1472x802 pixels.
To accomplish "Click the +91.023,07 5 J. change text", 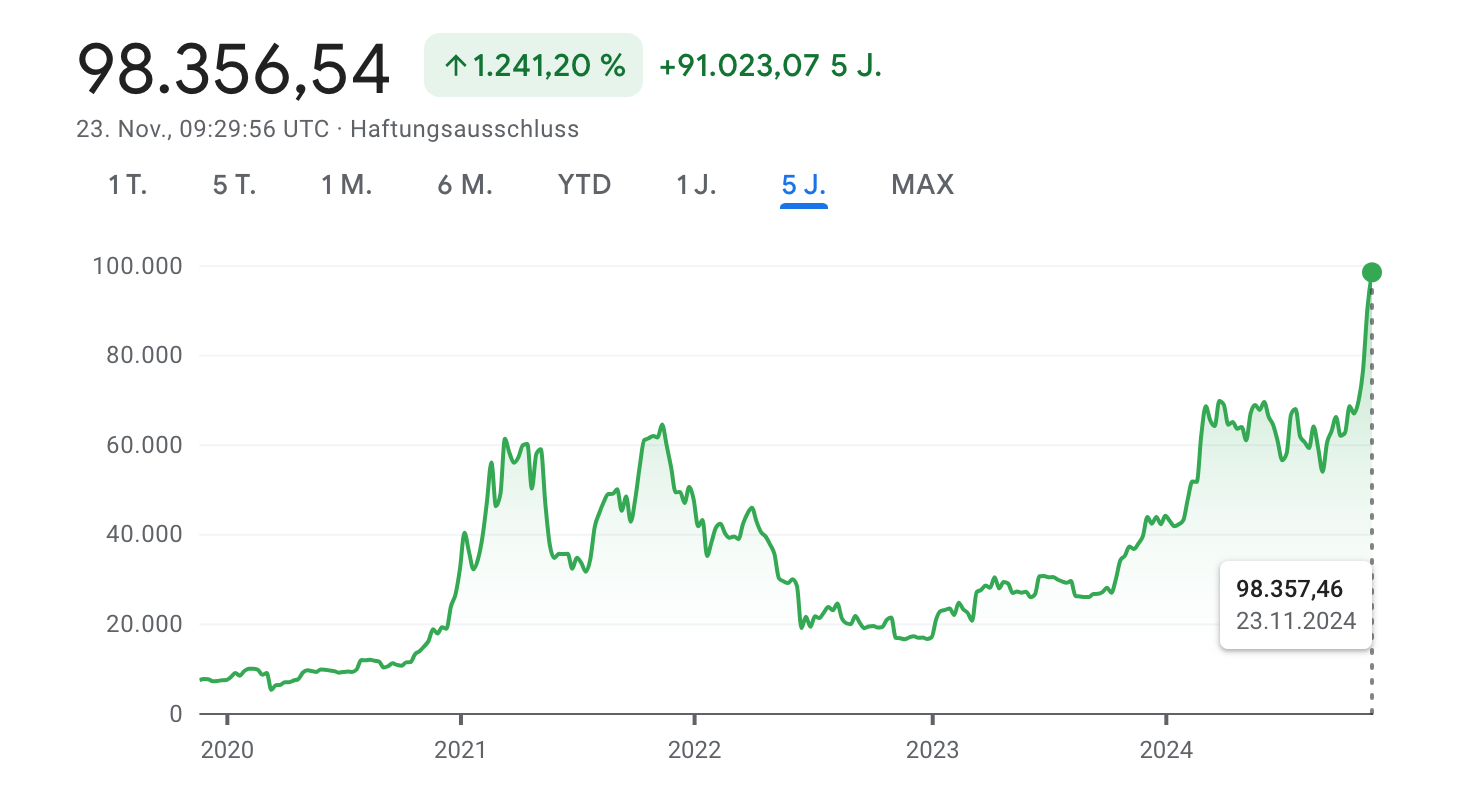I will point(771,66).
